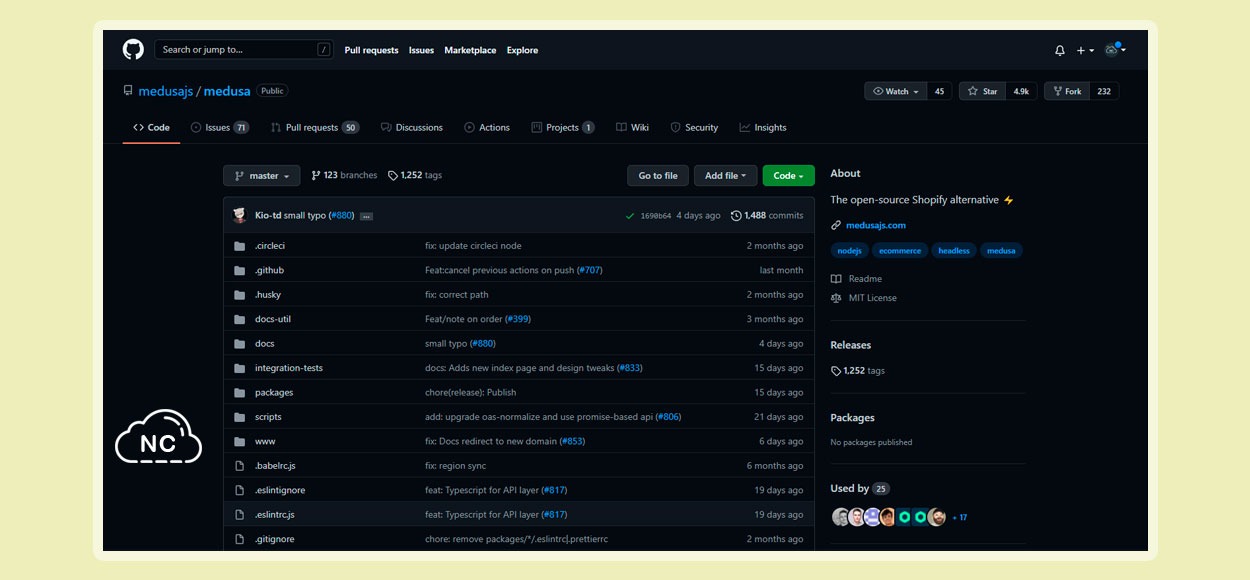Open the user avatar menu
The height and width of the screenshot is (580, 1250).
pyautogui.click(x=1115, y=50)
